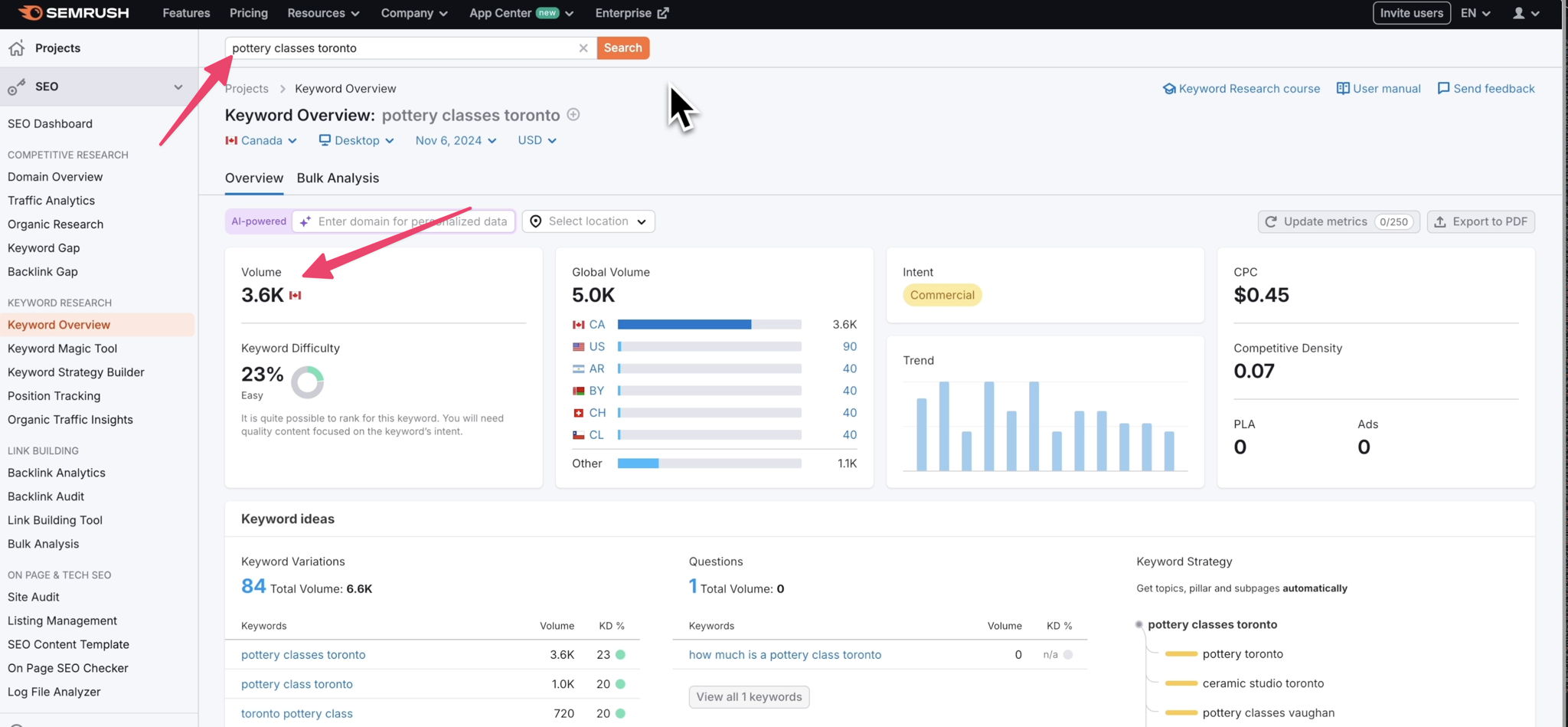
Task: Open Position Tracking in sidebar
Action: tap(54, 396)
